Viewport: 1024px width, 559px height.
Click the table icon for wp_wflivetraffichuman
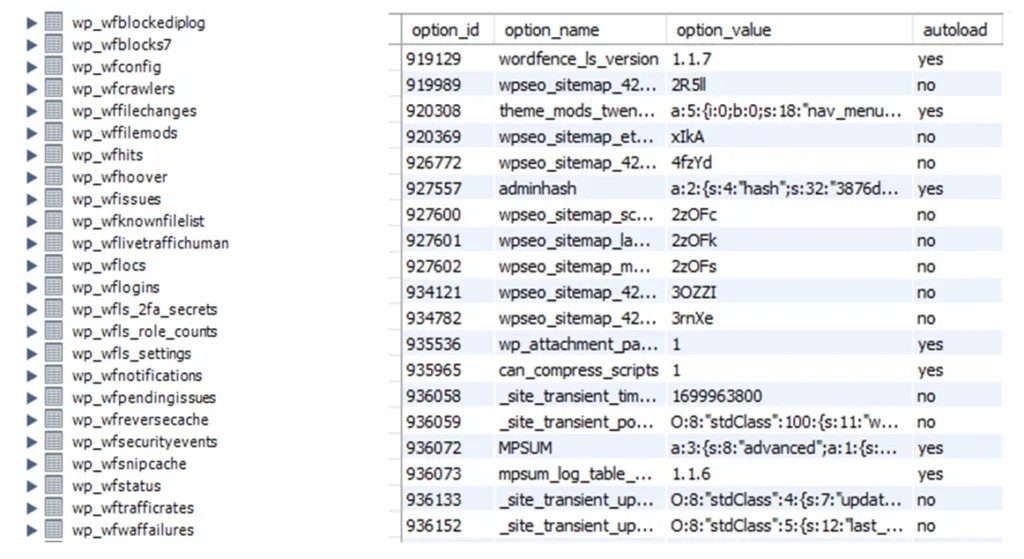click(x=54, y=243)
